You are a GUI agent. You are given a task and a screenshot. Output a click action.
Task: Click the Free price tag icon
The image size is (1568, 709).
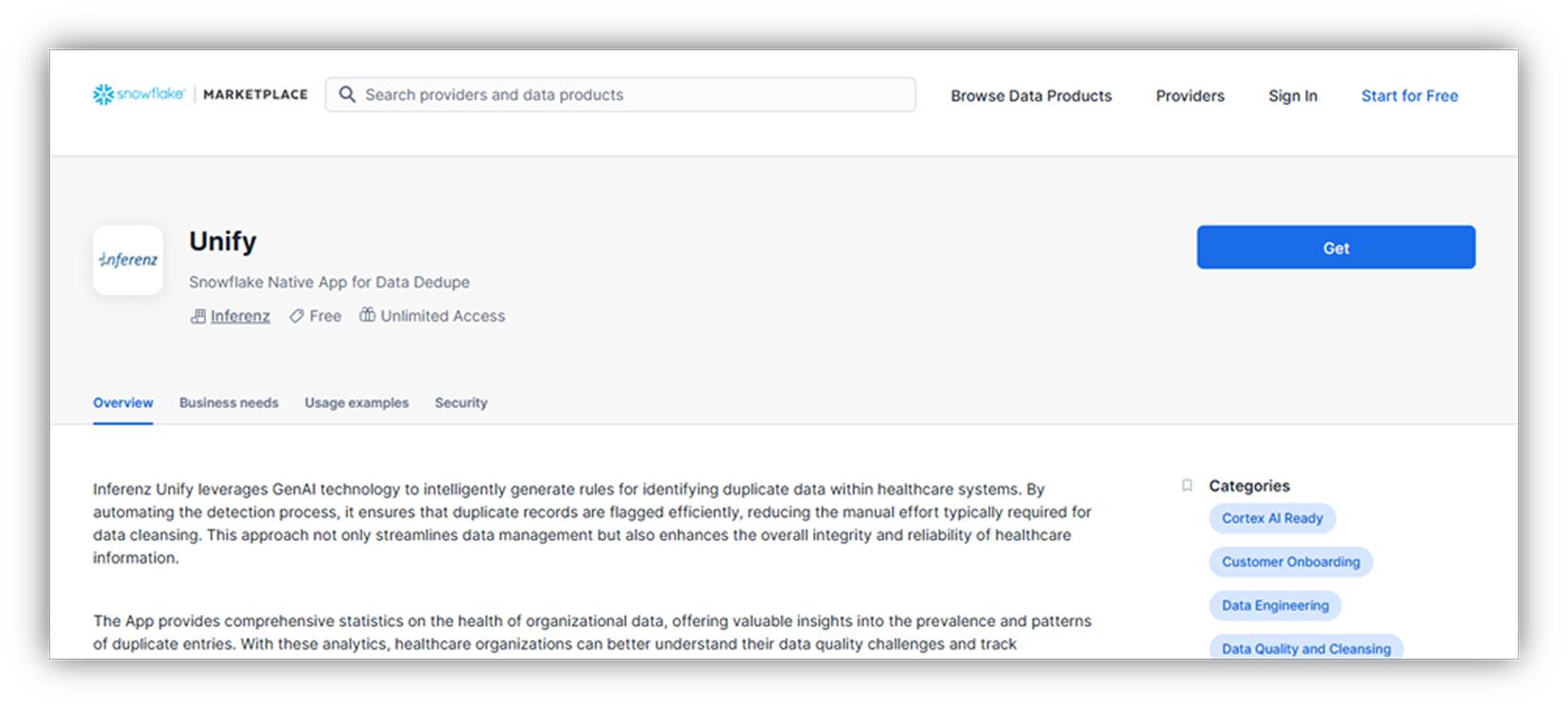tap(297, 317)
